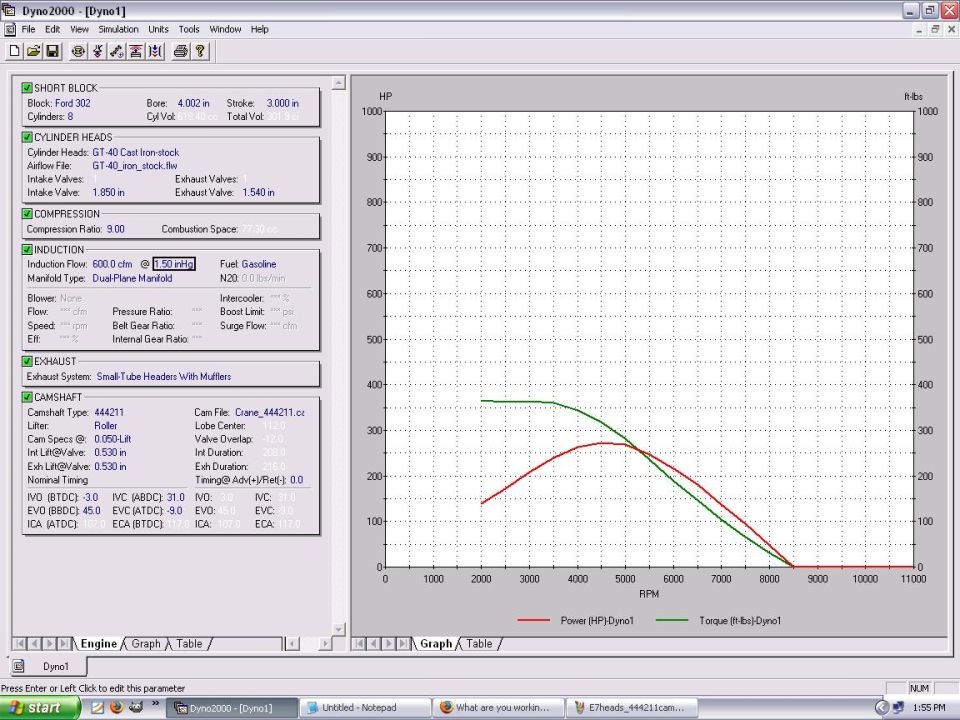This screenshot has width=960, height=720.
Task: Open the Simulation menu
Action: pos(118,29)
